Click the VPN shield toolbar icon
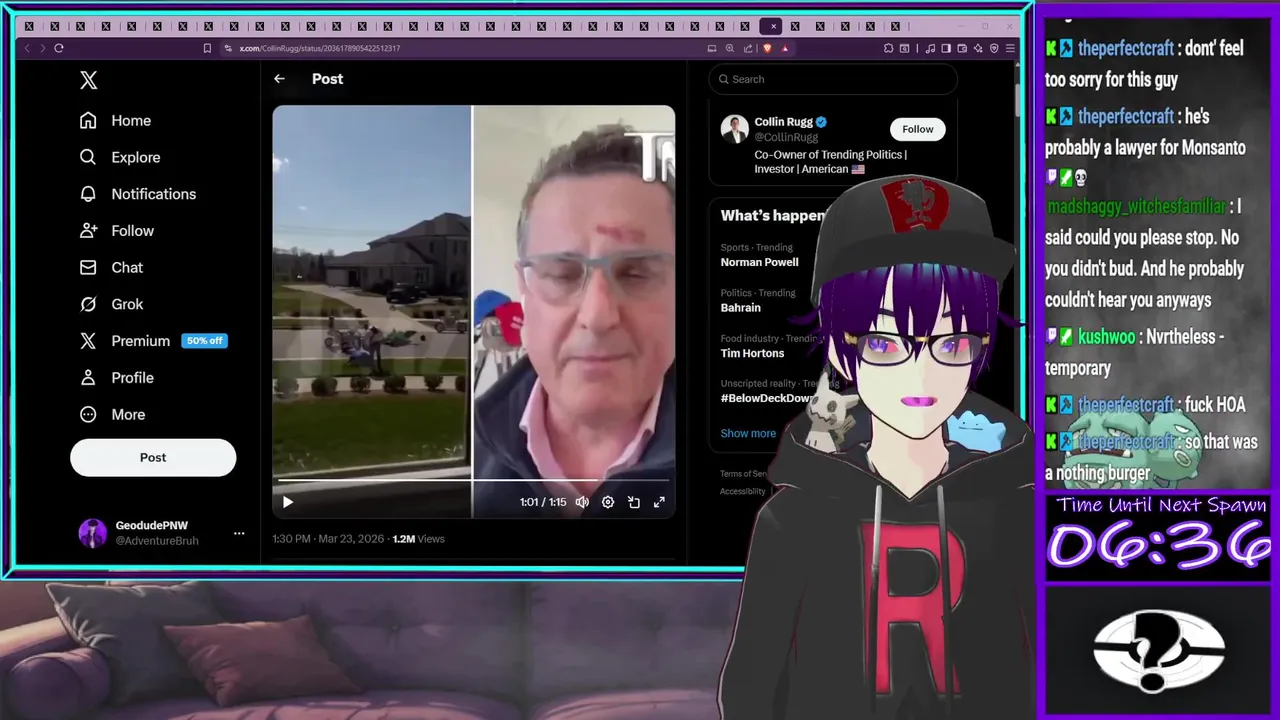The width and height of the screenshot is (1280, 720). pos(994,48)
